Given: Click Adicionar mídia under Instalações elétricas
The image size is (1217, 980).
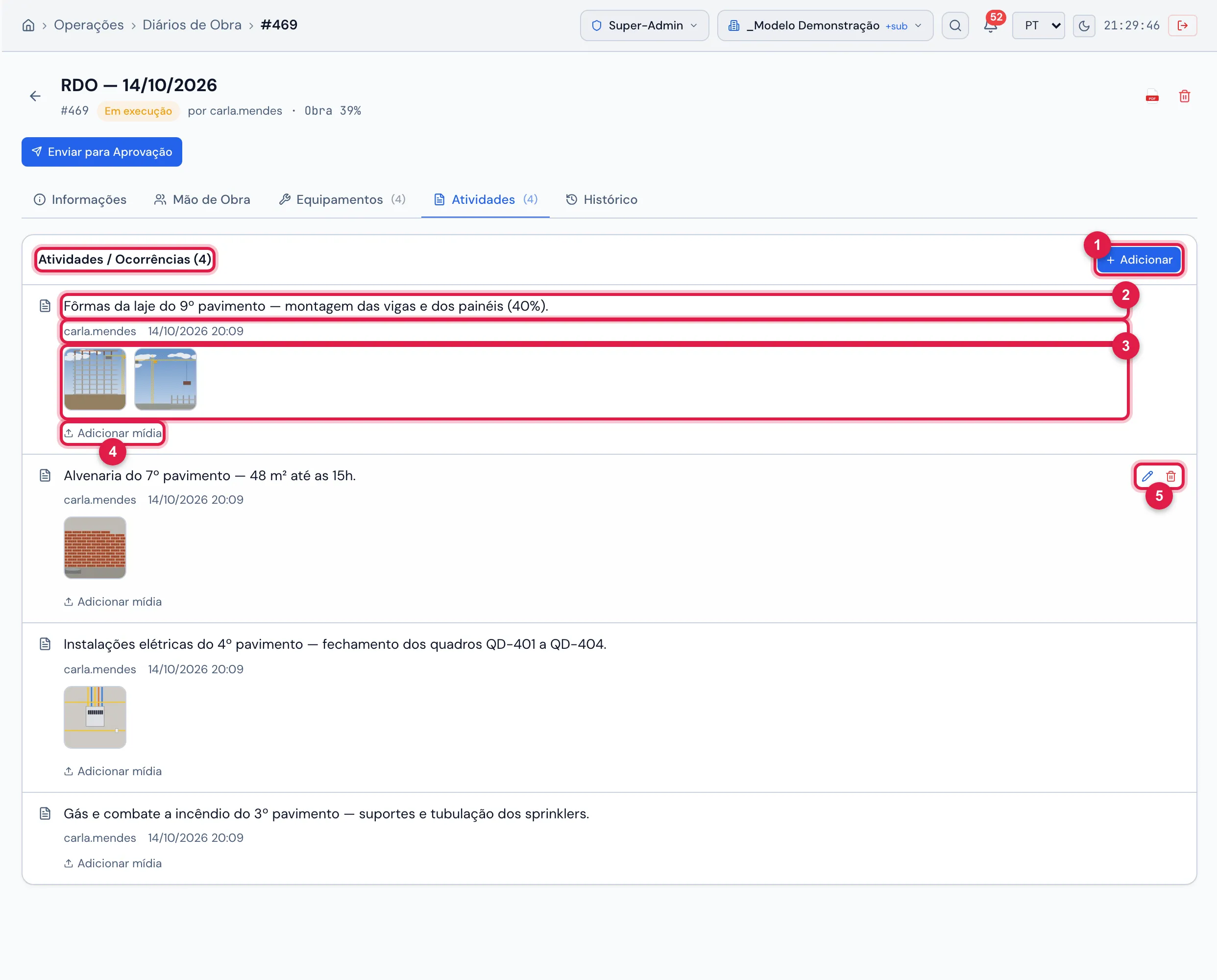Looking at the screenshot, I should point(113,771).
